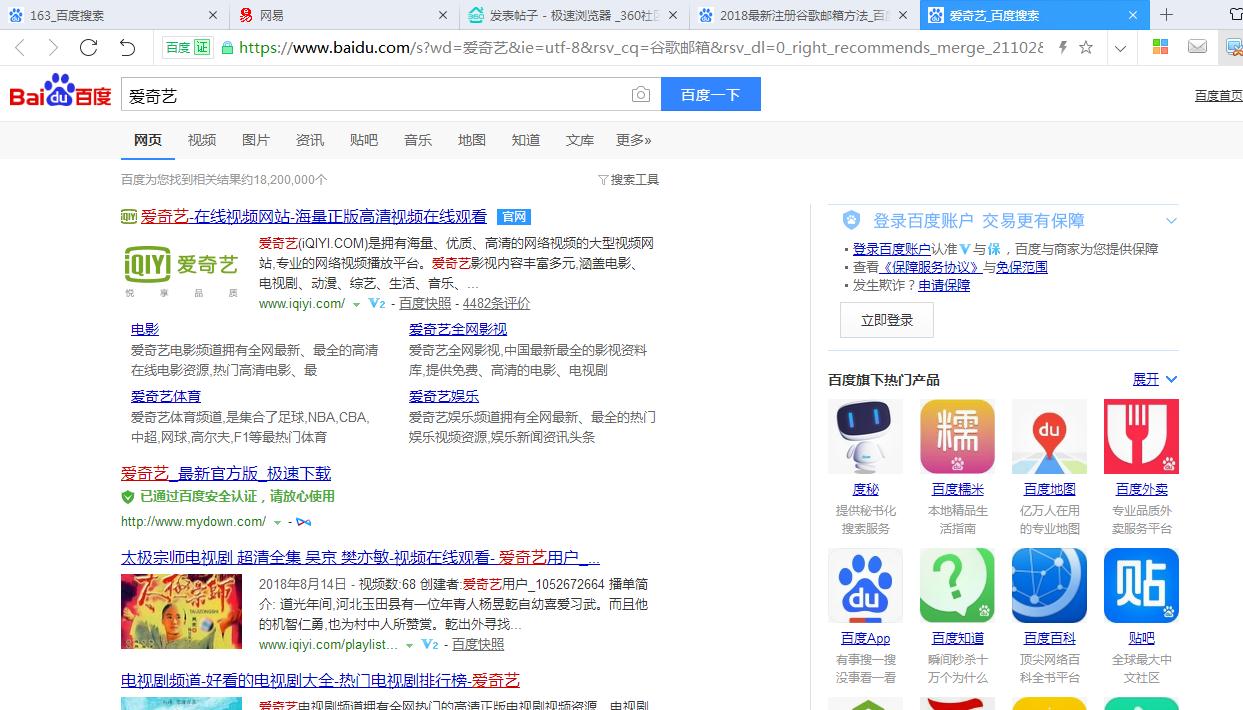1243x710 pixels.
Task: Select the 地图 search category
Action: pos(472,140)
